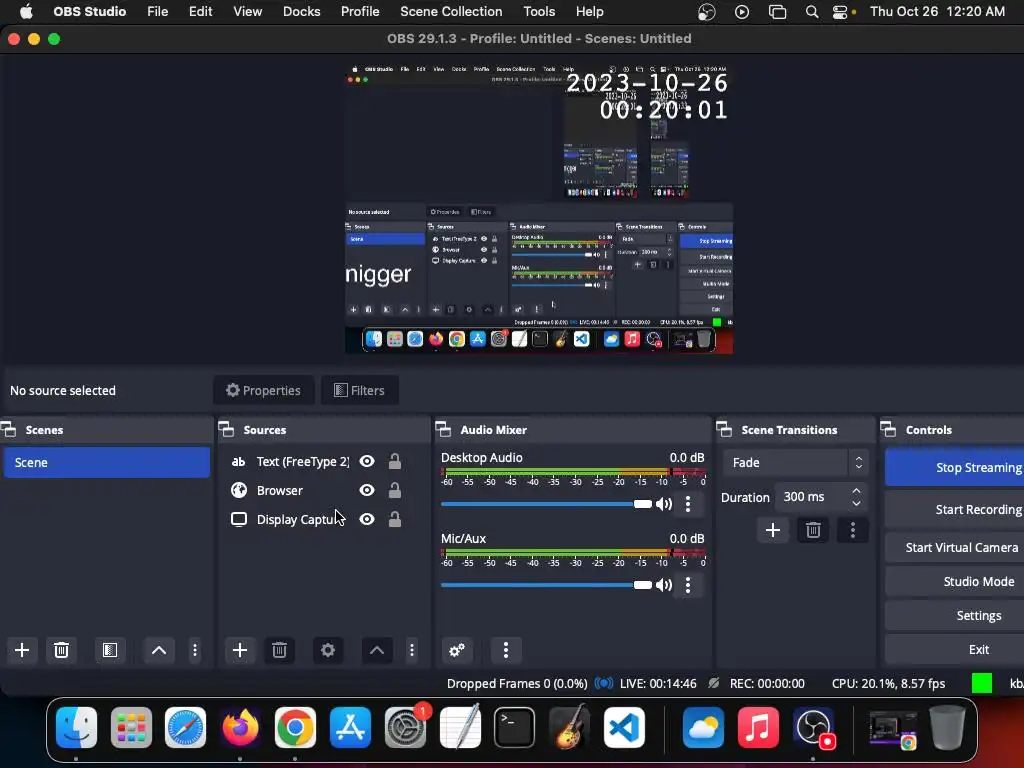Click the Filters button above Sources
This screenshot has height=768, width=1024.
pyautogui.click(x=359, y=391)
